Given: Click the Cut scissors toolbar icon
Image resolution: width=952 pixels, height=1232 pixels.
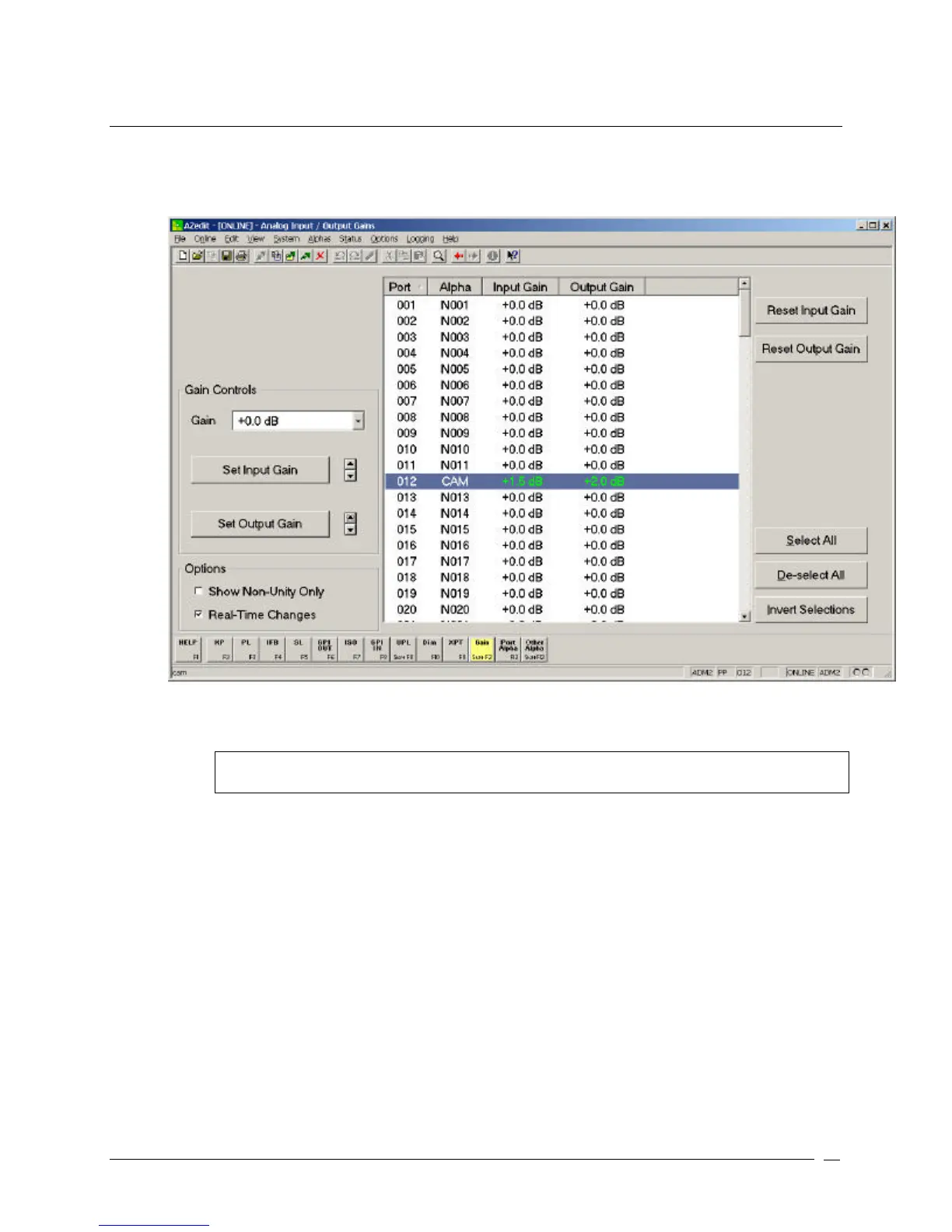Looking at the screenshot, I should tap(390, 256).
